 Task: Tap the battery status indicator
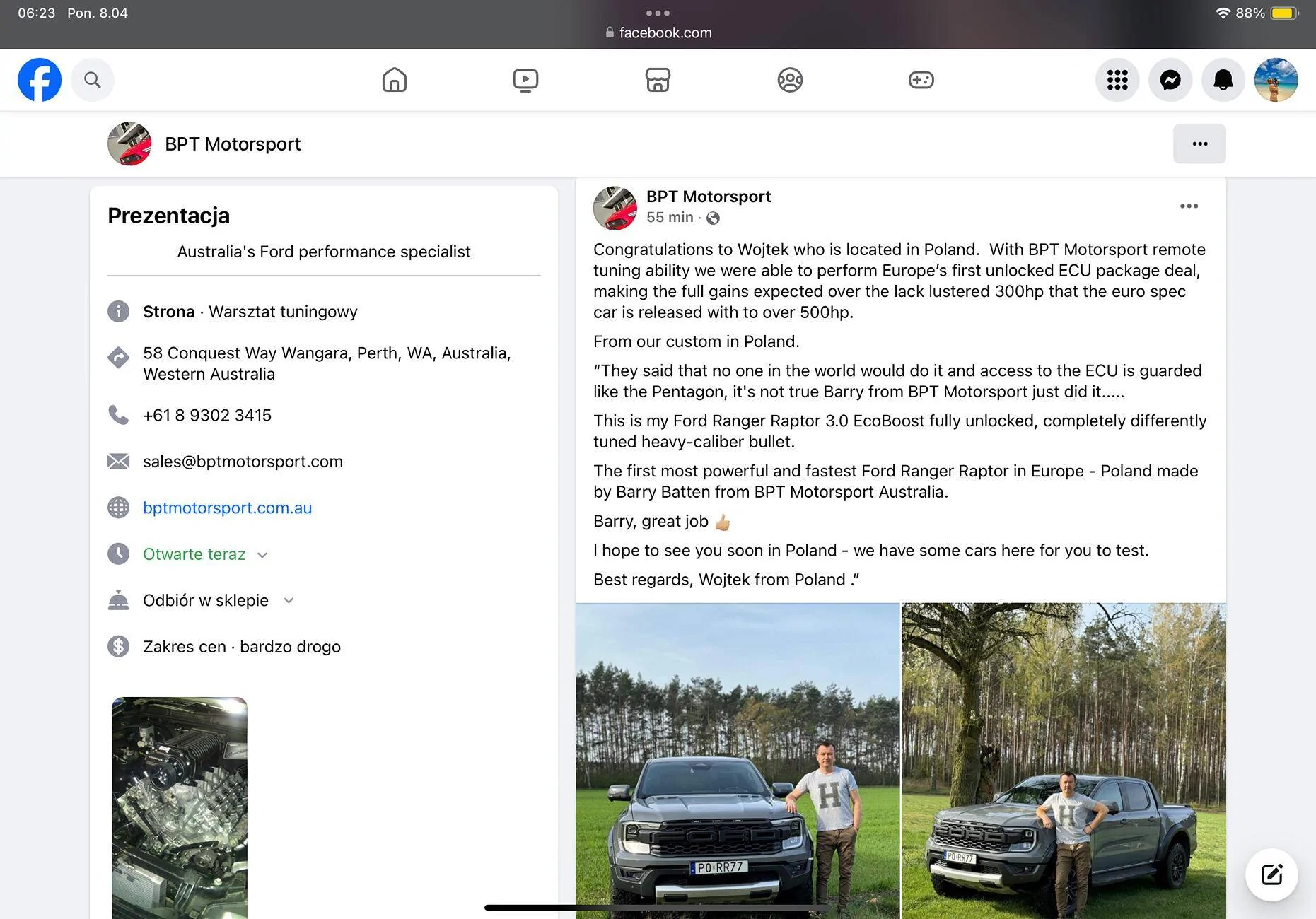pyautogui.click(x=1285, y=13)
